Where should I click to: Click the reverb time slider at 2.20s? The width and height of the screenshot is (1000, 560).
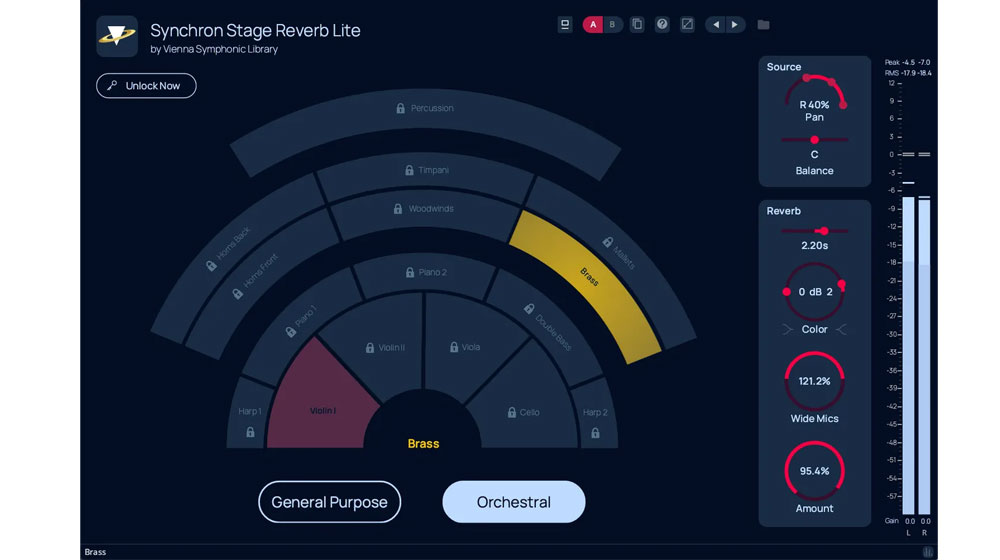822,231
